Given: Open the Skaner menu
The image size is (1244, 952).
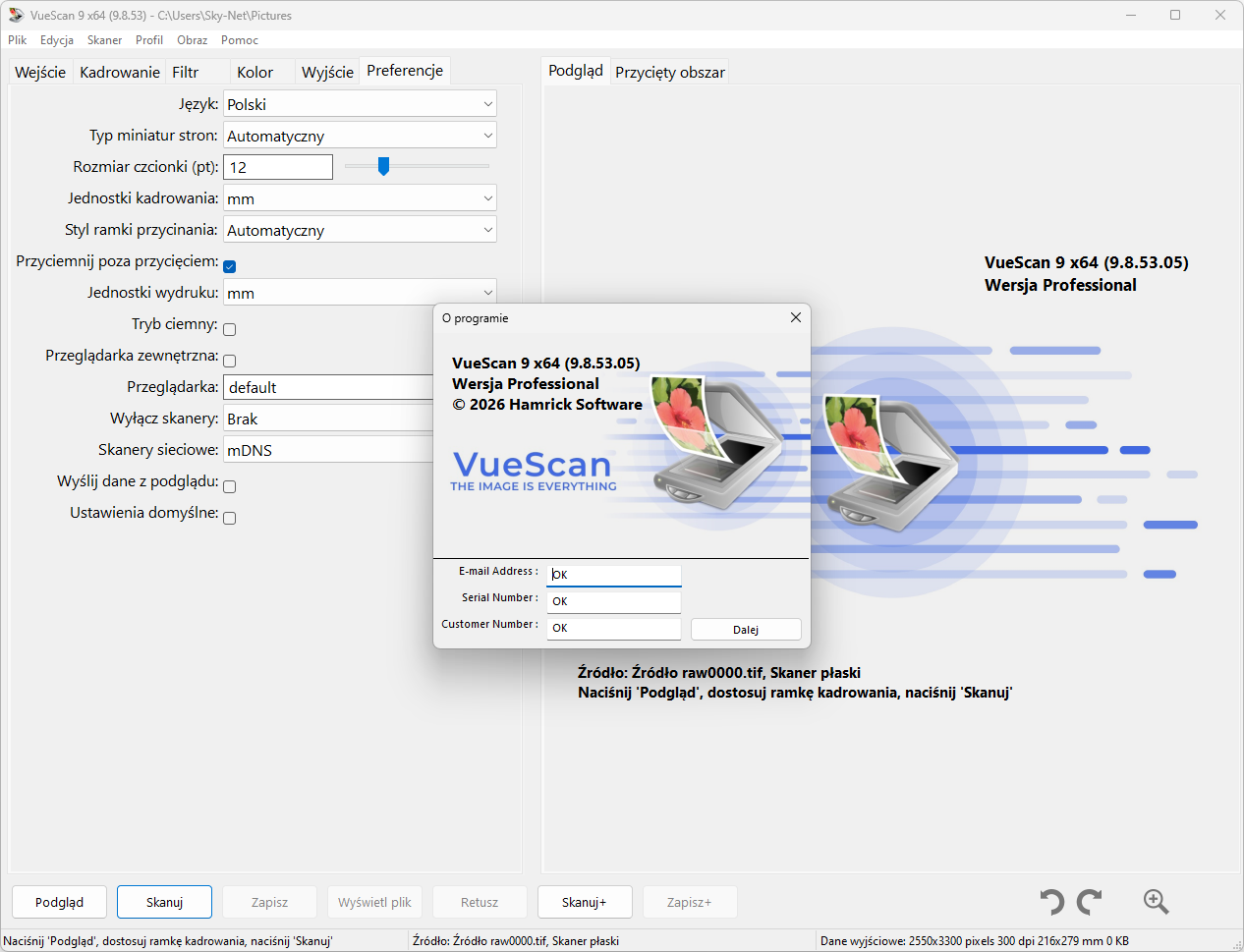Looking at the screenshot, I should point(104,40).
